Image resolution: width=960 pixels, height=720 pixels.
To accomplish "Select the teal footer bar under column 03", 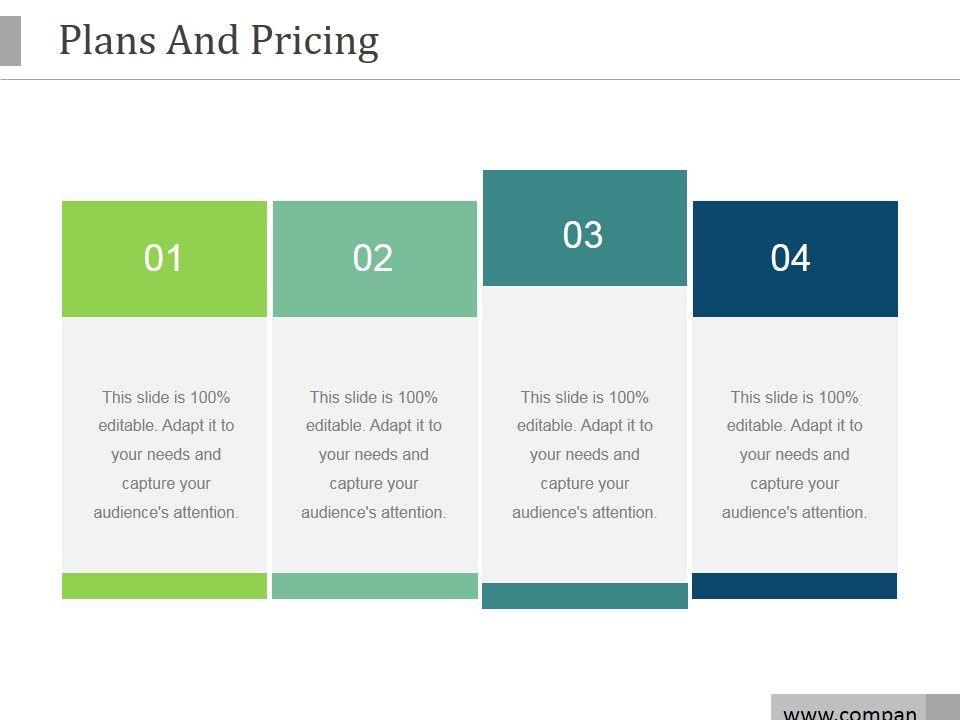I will point(584,596).
